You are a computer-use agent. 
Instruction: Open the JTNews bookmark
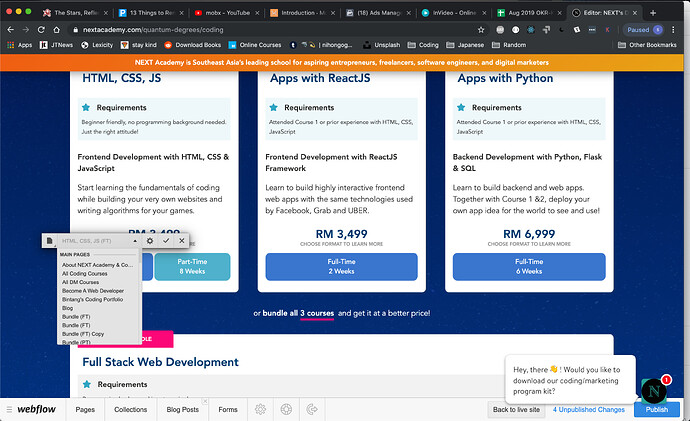tap(56, 45)
